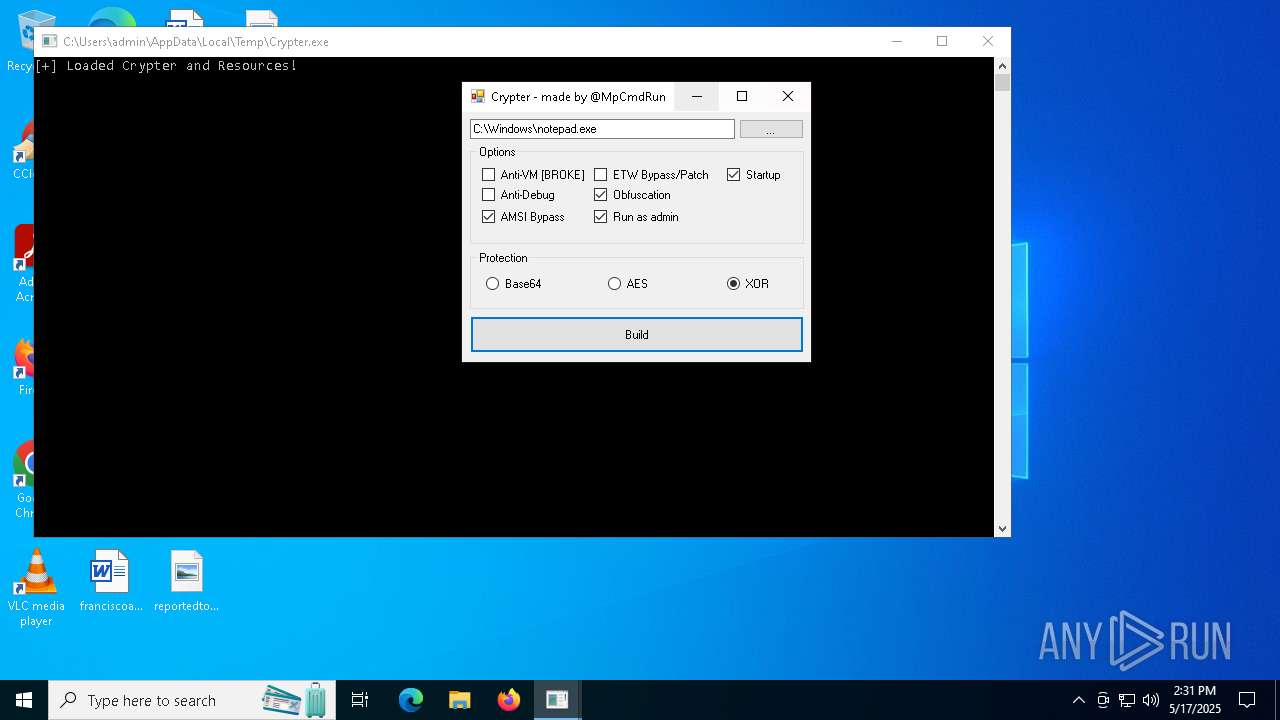Viewport: 1280px width, 720px height.
Task: Open the notification center icon
Action: [1247, 700]
